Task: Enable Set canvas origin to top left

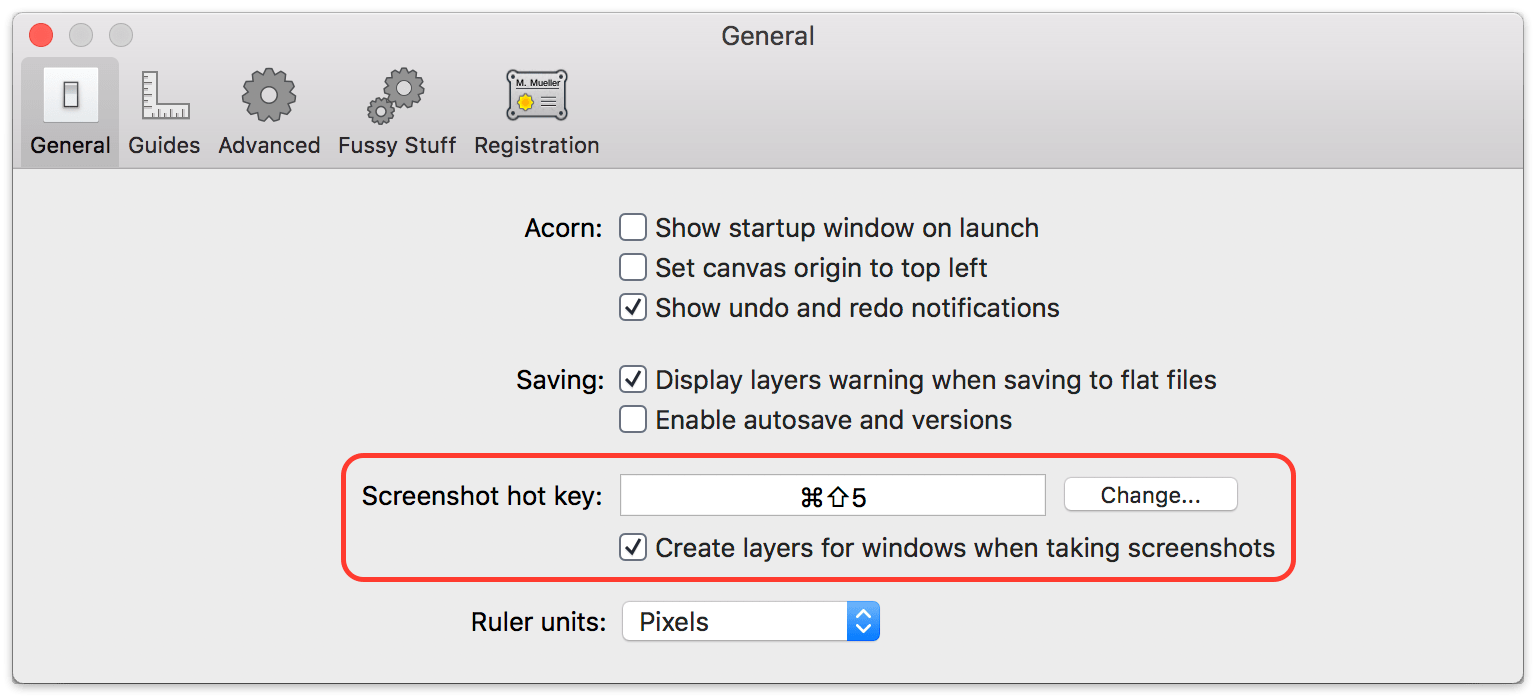Action: tap(633, 268)
